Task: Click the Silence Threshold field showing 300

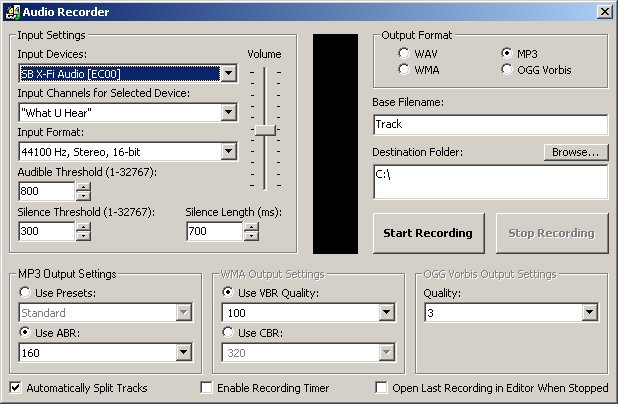Action: 46,231
